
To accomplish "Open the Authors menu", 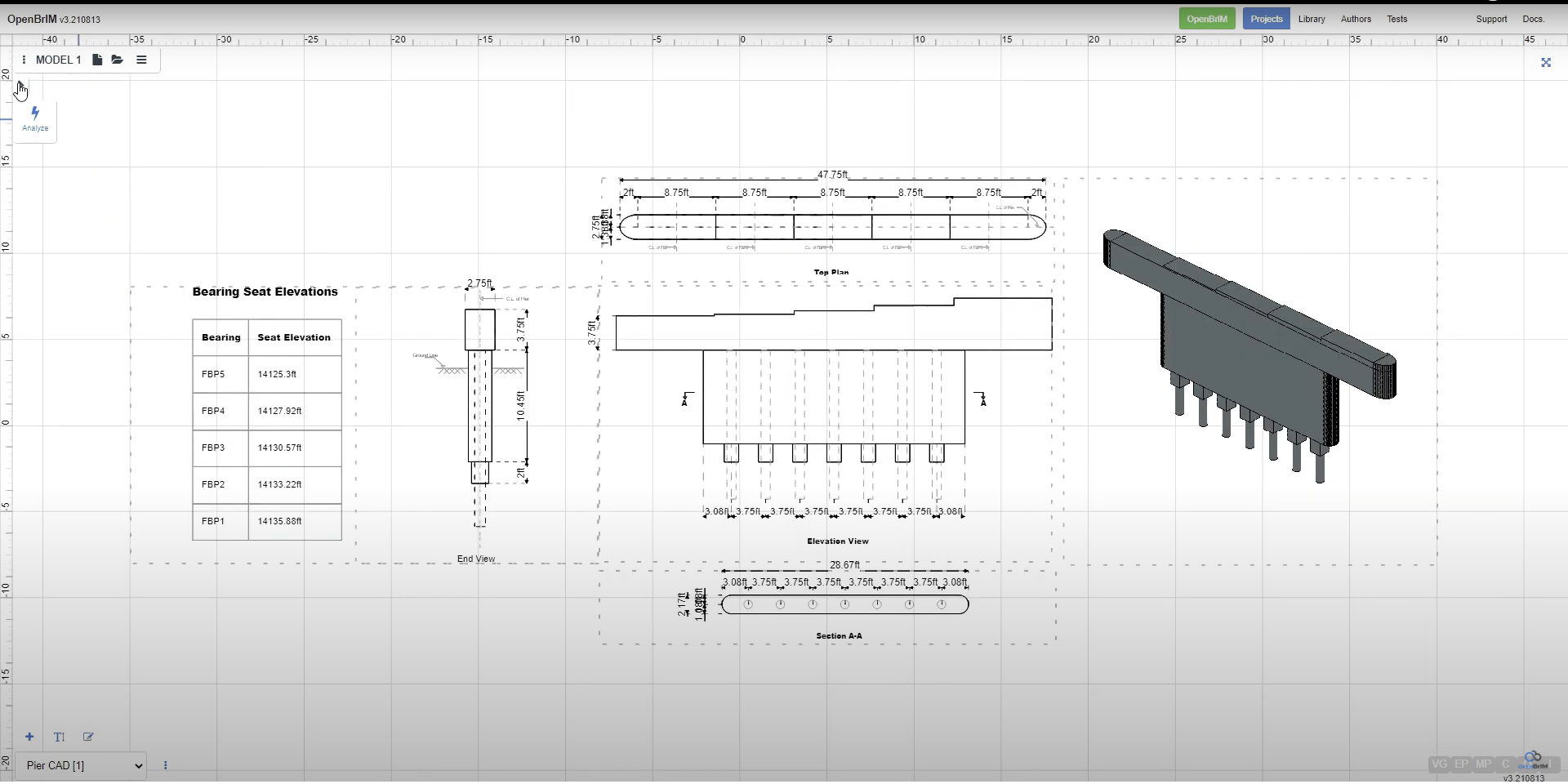I will (1356, 19).
